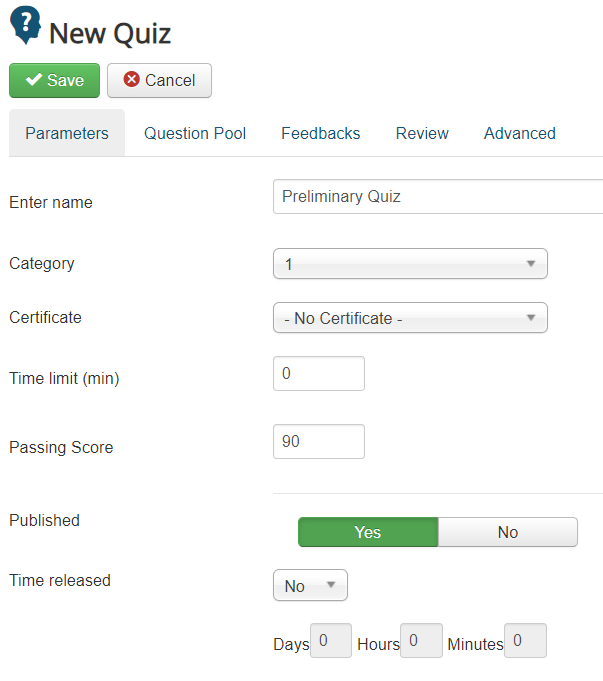
Task: Click the Days input field
Action: 331,641
